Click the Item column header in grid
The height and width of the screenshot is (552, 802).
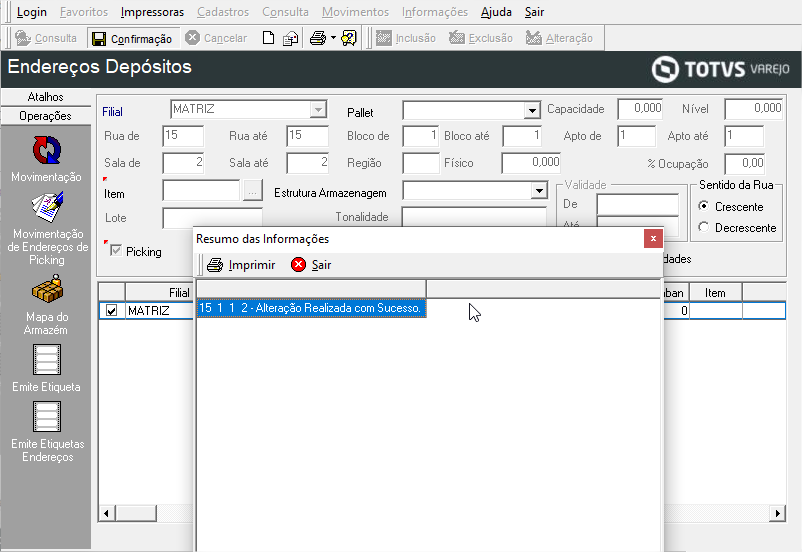click(715, 293)
